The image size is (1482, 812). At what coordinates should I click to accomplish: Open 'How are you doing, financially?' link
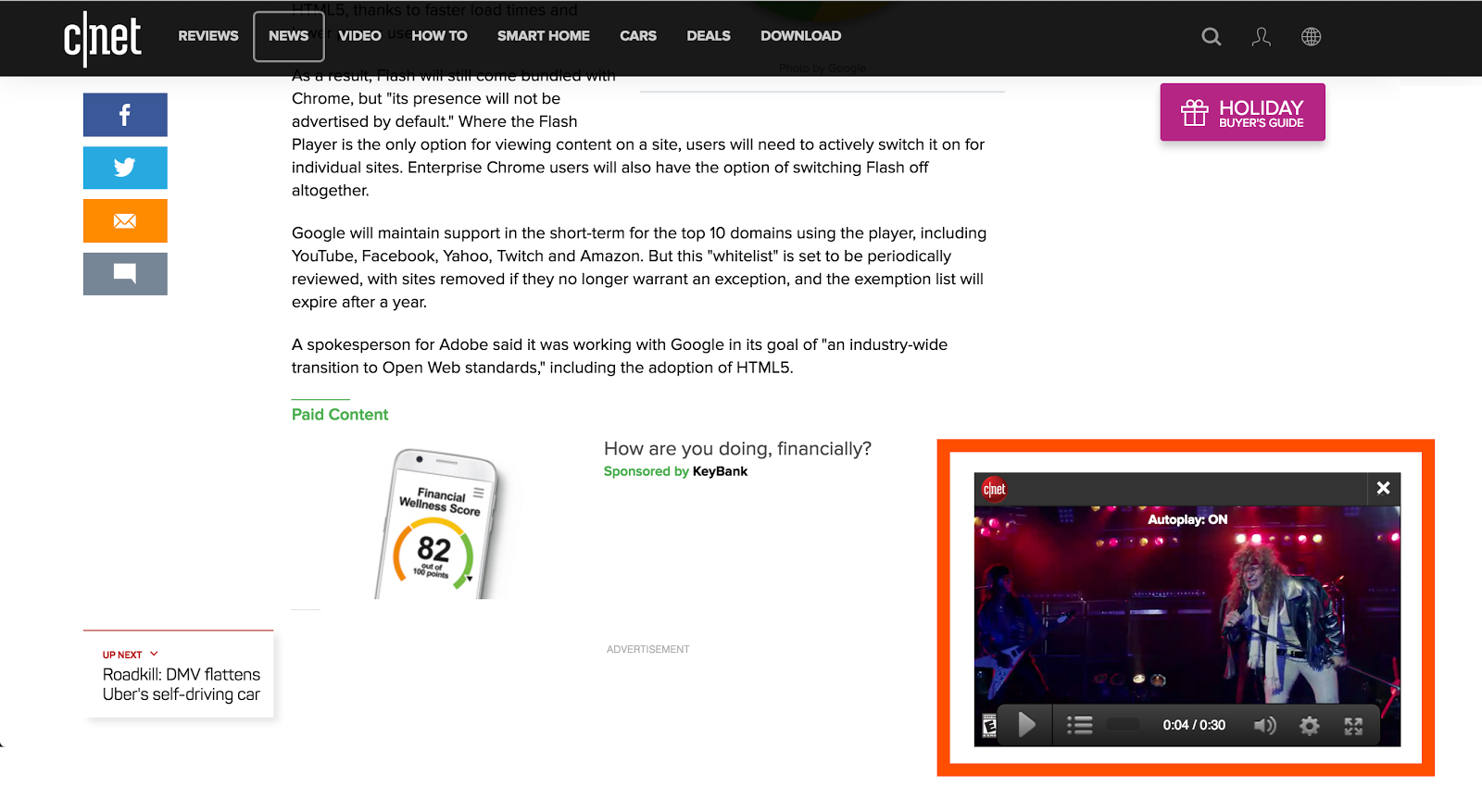click(x=737, y=449)
